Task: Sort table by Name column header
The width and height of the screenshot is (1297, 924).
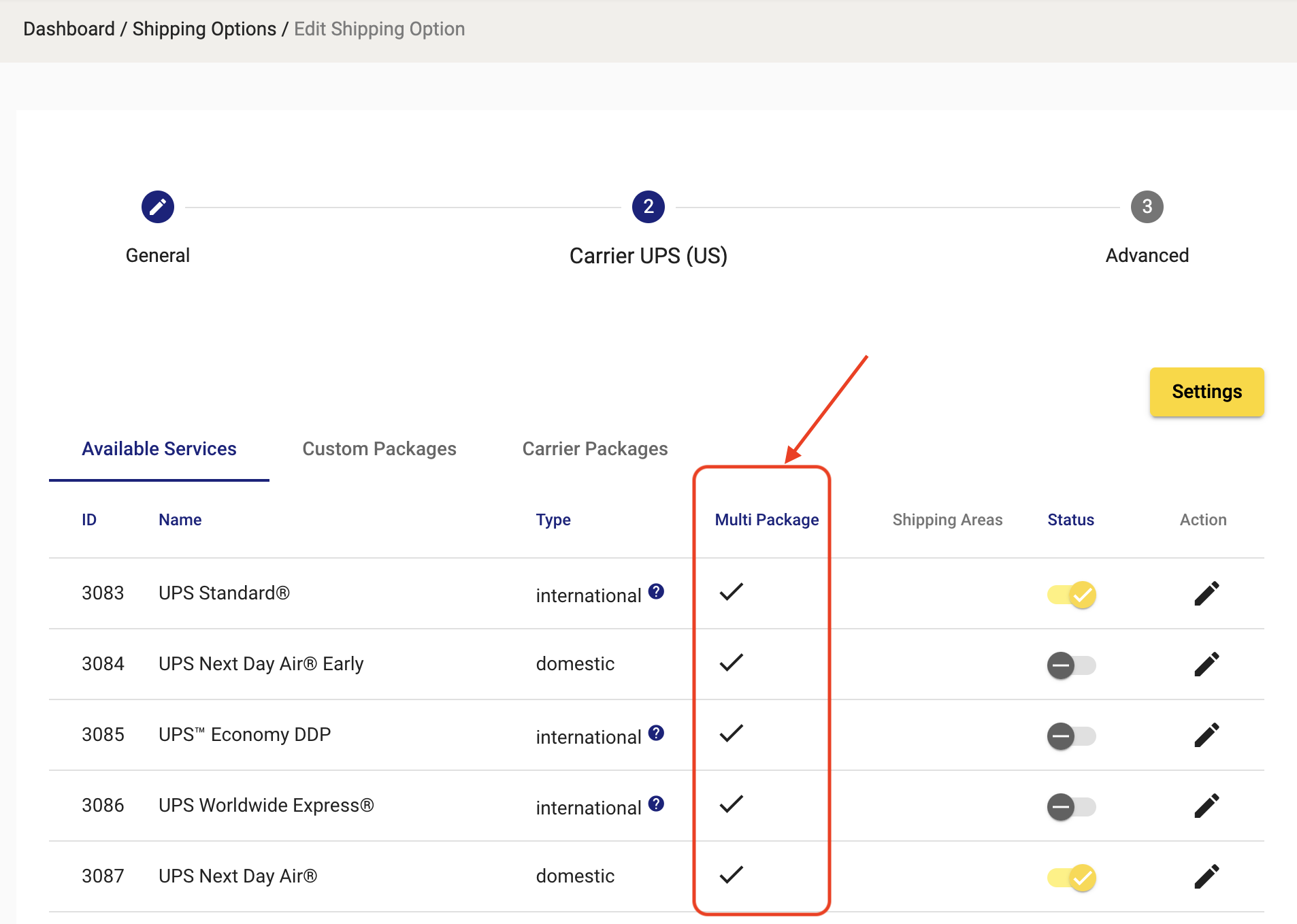Action: pos(180,520)
